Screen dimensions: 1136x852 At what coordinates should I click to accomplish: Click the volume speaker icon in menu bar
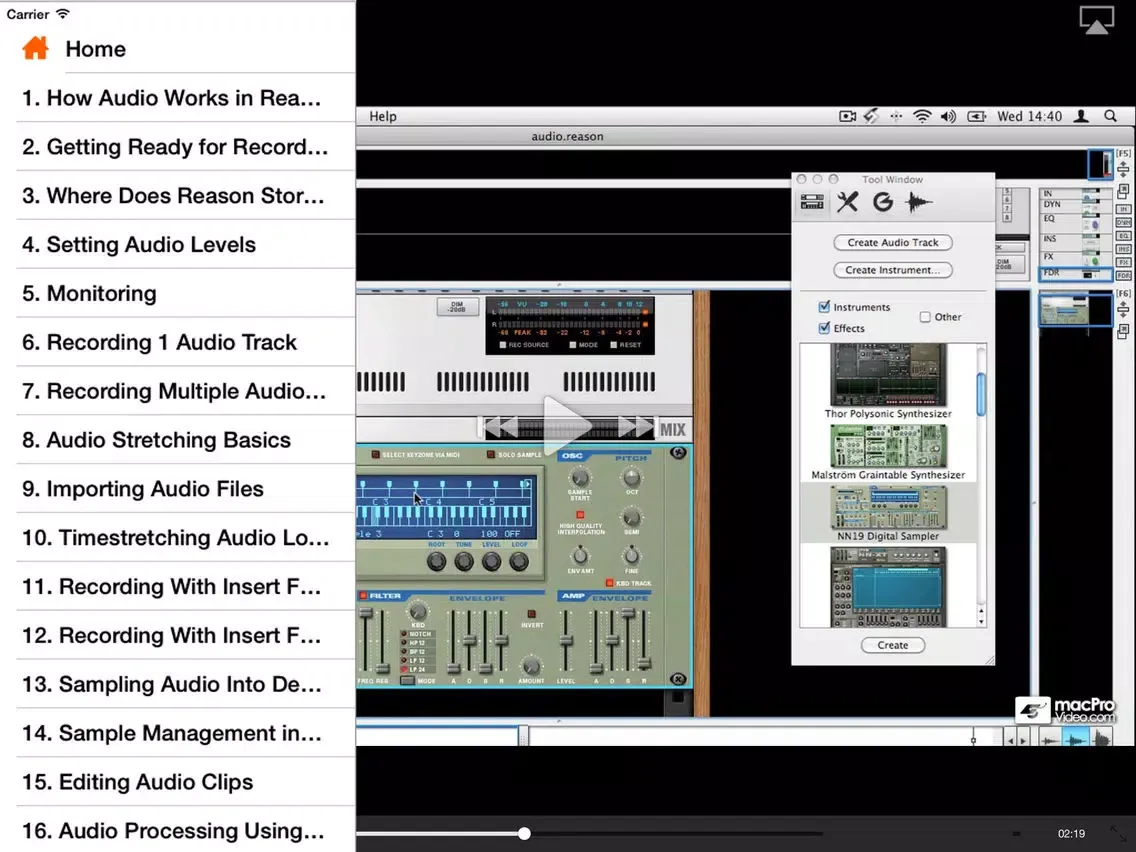point(948,116)
